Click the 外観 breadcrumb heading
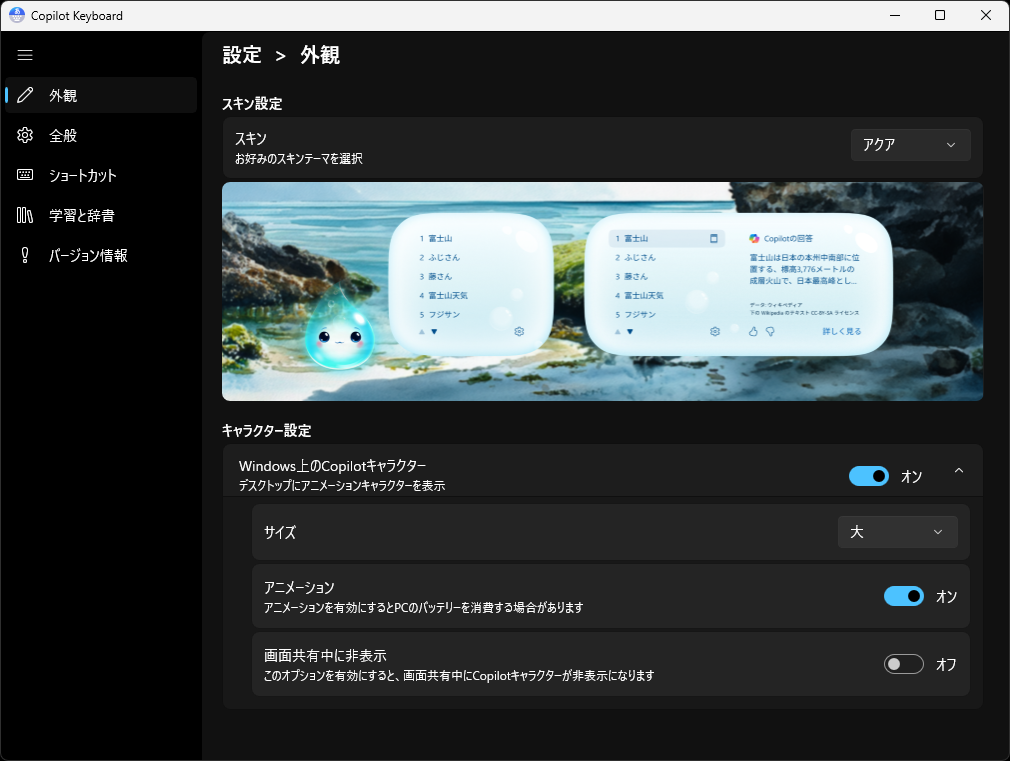This screenshot has height=761, width=1010. (320, 55)
